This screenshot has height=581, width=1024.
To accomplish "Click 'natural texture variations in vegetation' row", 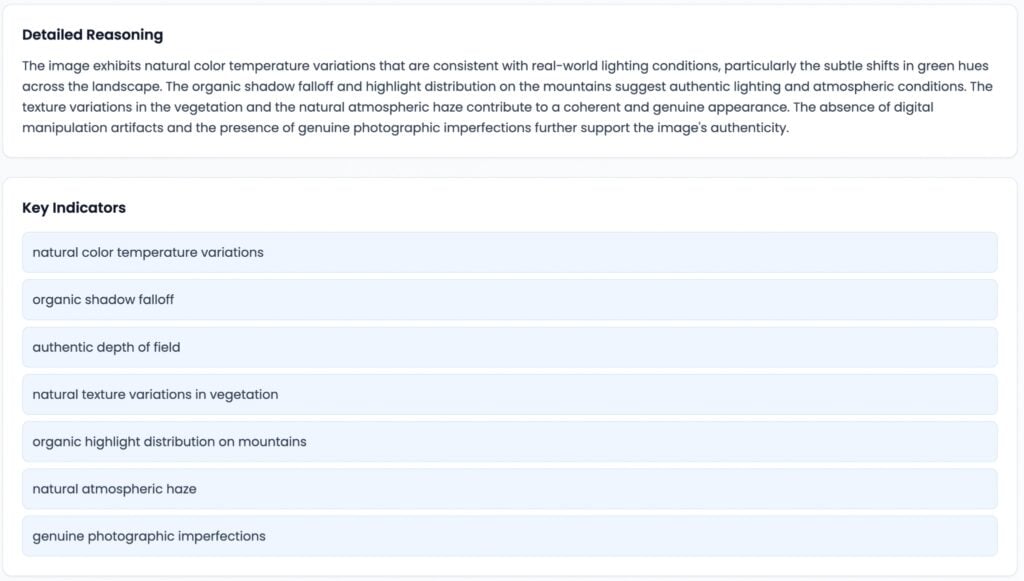I will [x=509, y=394].
